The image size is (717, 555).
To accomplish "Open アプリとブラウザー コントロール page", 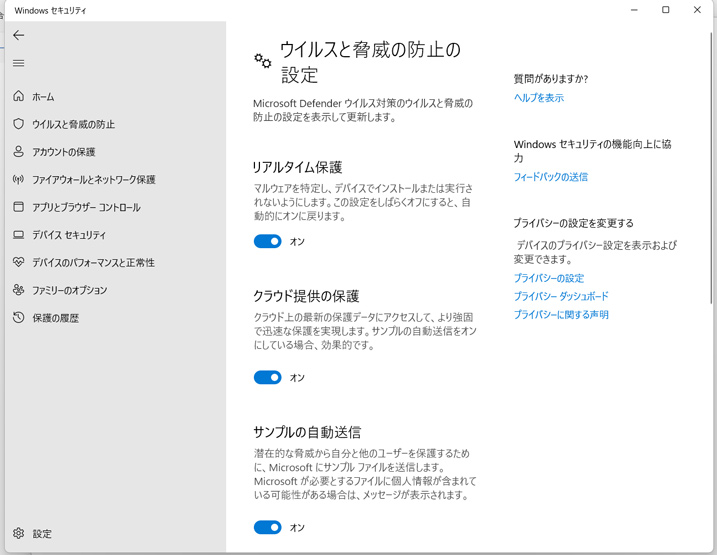I will (x=86, y=207).
